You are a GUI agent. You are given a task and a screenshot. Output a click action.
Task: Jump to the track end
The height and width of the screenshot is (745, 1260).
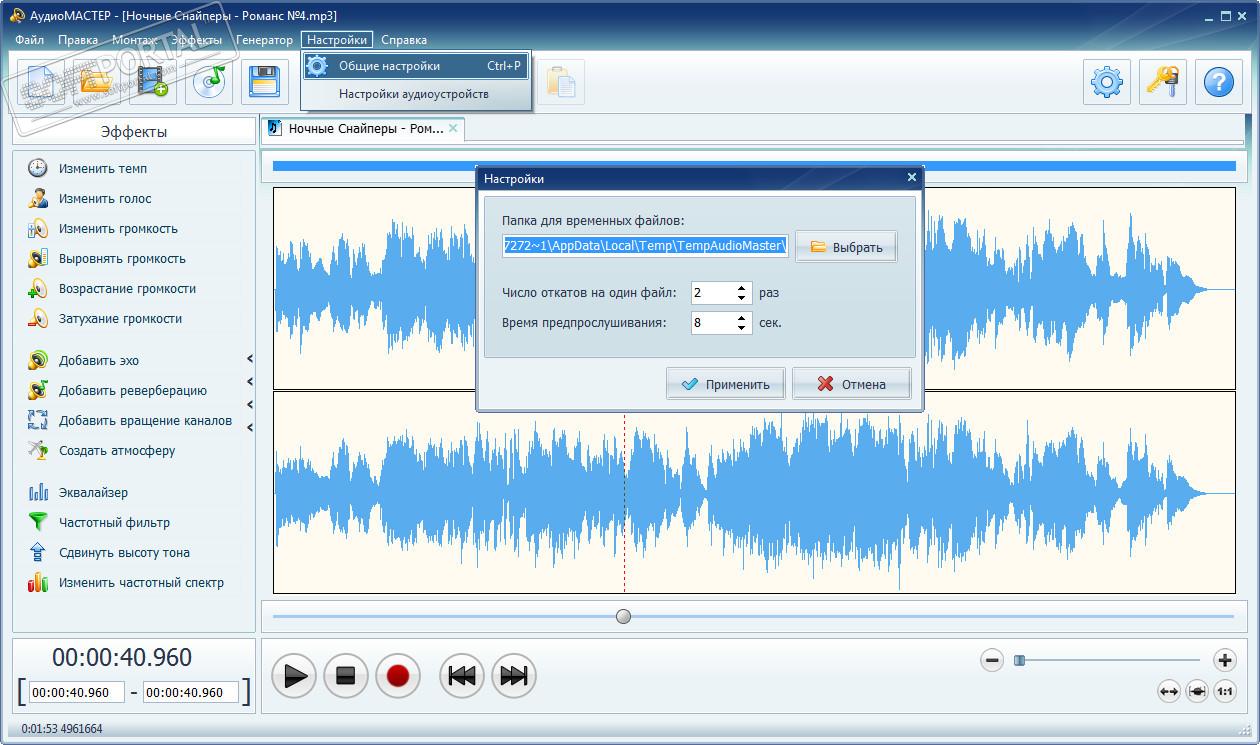click(514, 676)
